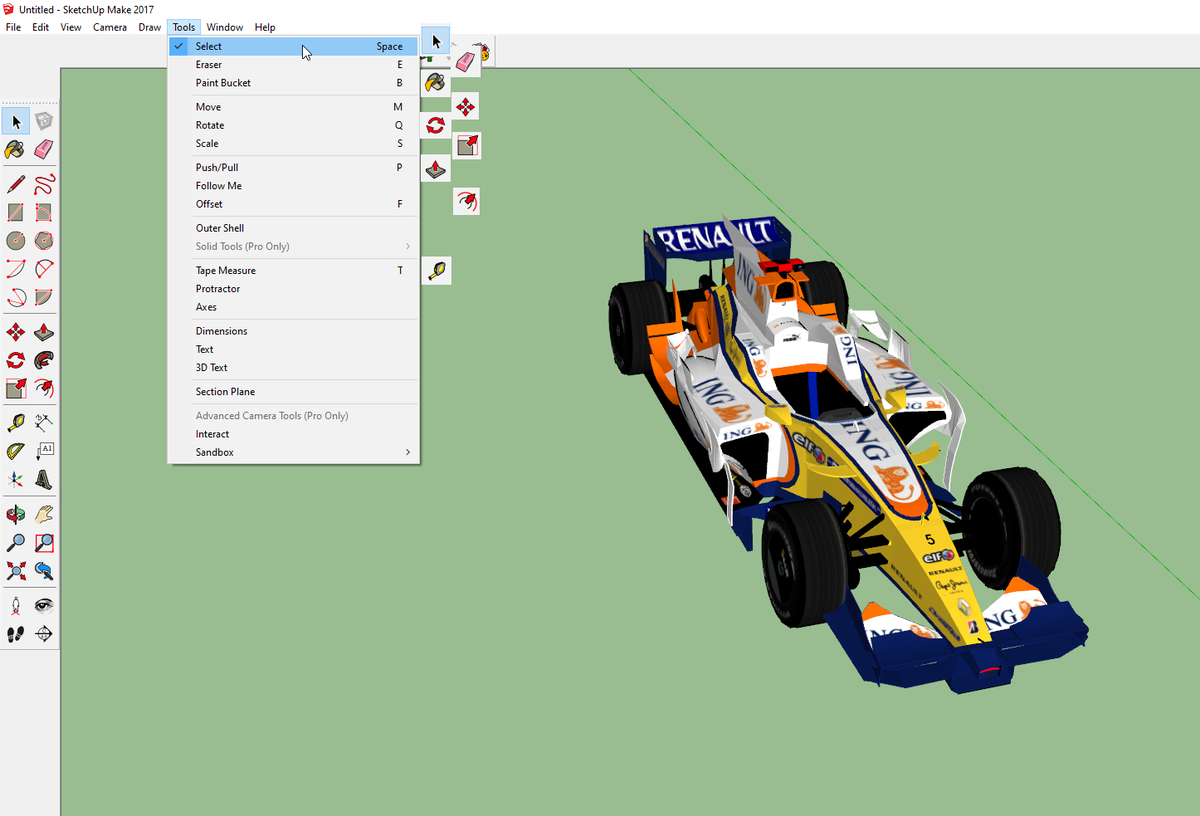
Task: Activate the pink Eraser icon in left toolbar
Action: 44,149
